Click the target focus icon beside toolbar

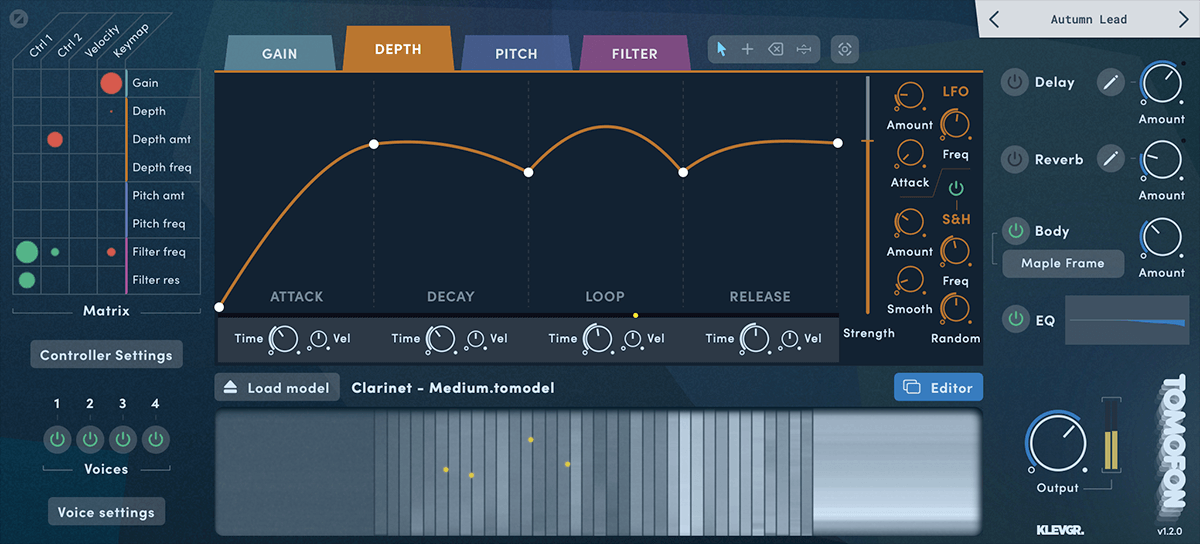click(845, 49)
